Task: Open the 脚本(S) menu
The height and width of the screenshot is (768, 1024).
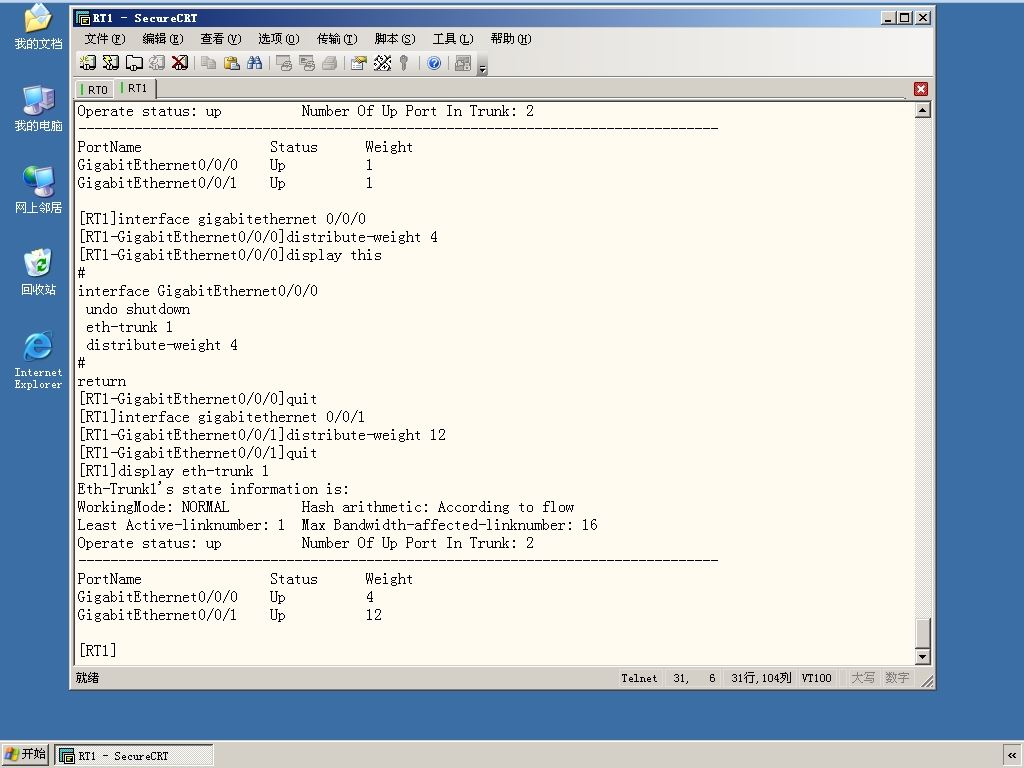Action: click(x=395, y=39)
